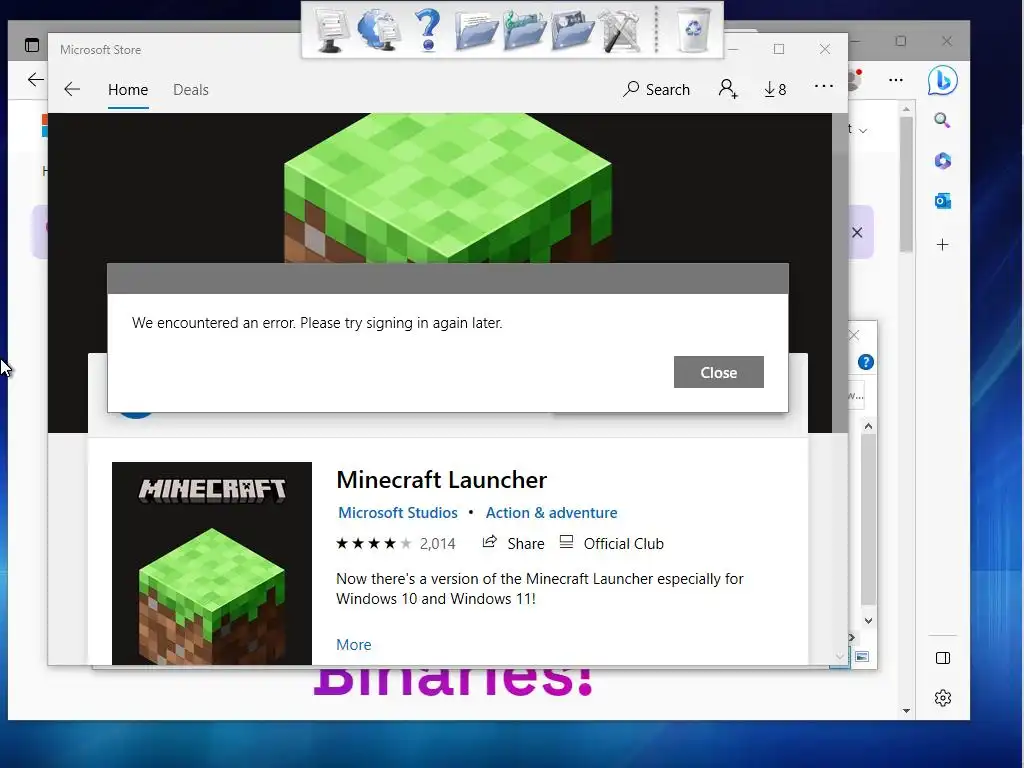Open the account sign-in icon

[728, 89]
